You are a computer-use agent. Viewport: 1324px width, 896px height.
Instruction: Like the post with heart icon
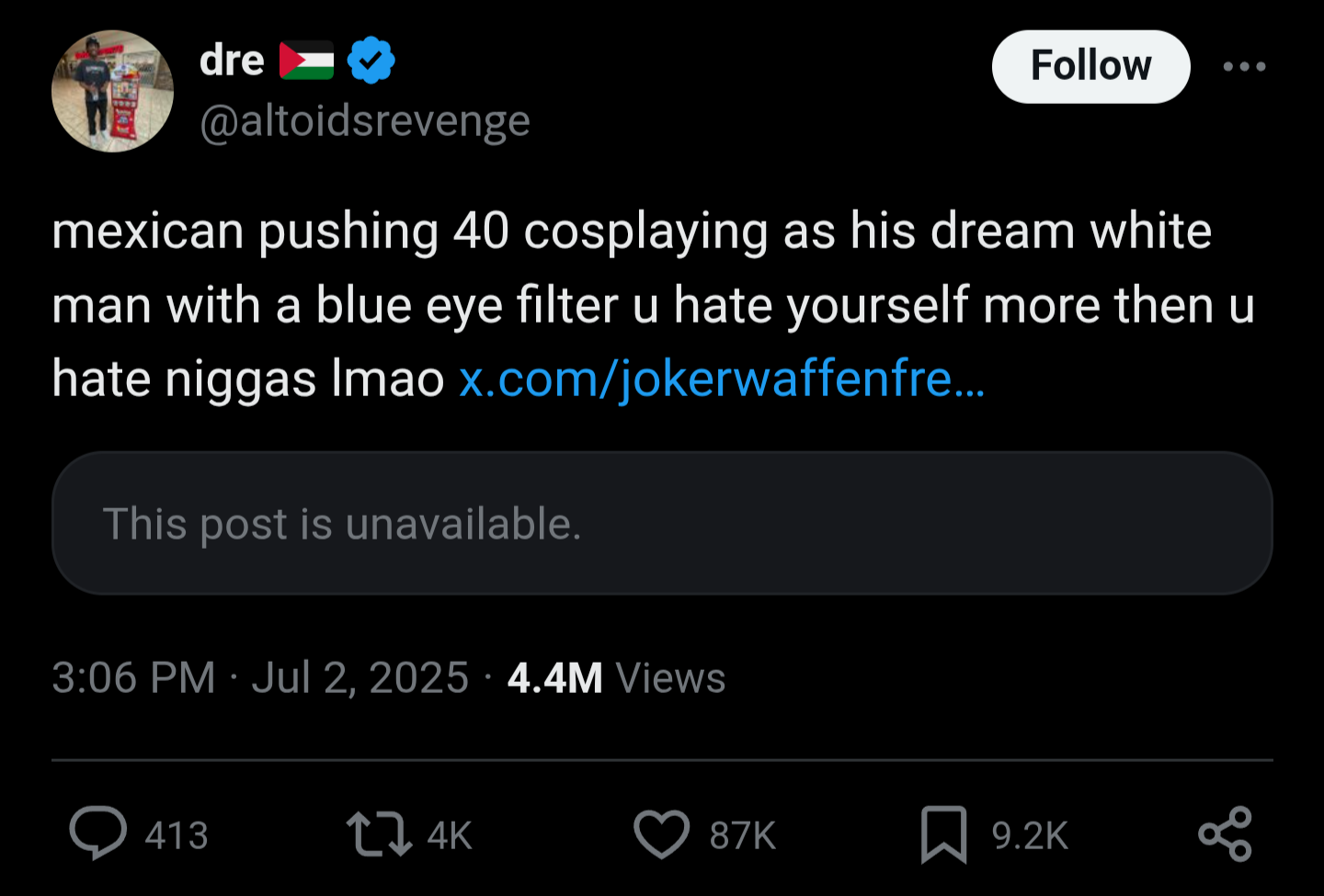tap(661, 834)
